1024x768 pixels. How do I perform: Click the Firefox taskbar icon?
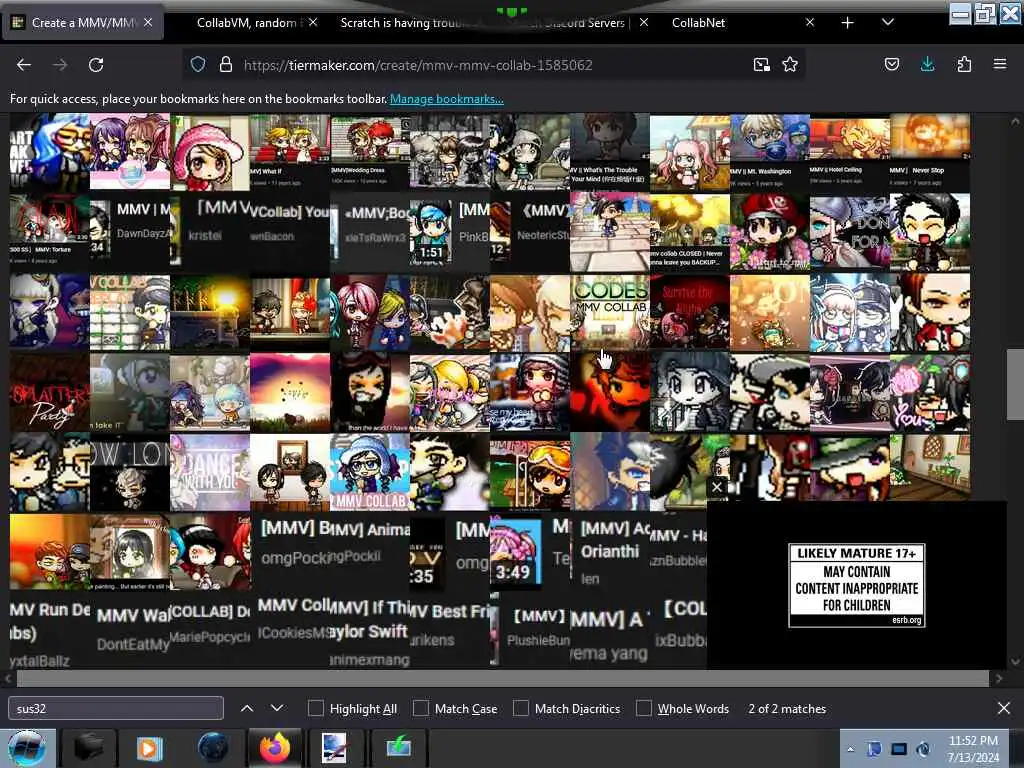tap(275, 748)
